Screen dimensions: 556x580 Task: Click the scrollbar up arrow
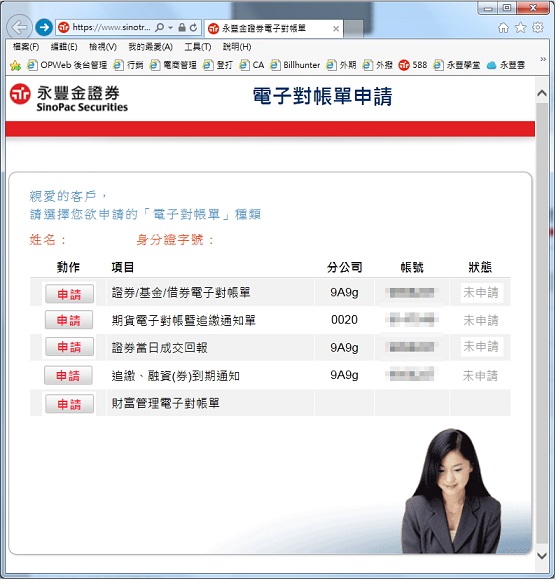coord(542,93)
